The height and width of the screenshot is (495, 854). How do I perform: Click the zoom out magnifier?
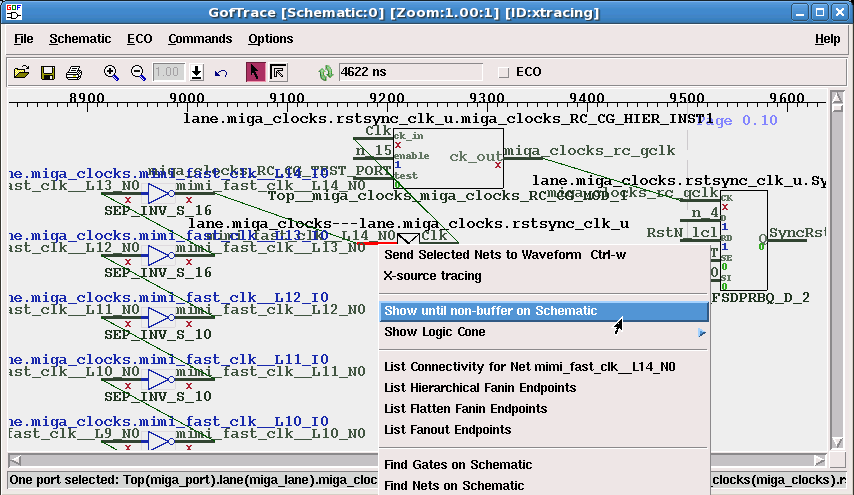[x=138, y=72]
